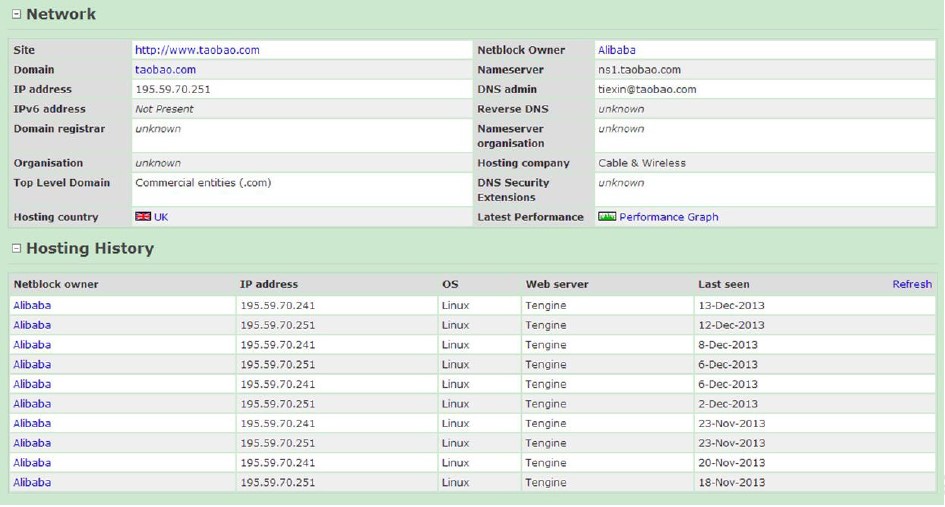Select the Reverse DNS unknown value
945x507 pixels.
point(621,109)
